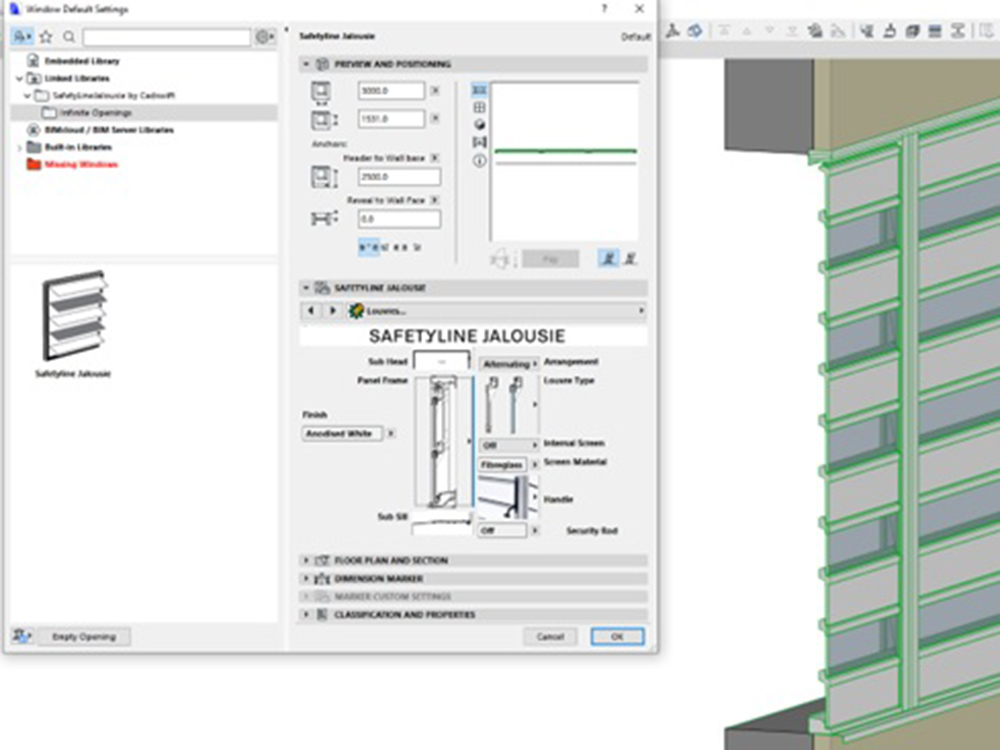The width and height of the screenshot is (1000, 750).
Task: Select the center anchor point toggle
Action: point(400,247)
